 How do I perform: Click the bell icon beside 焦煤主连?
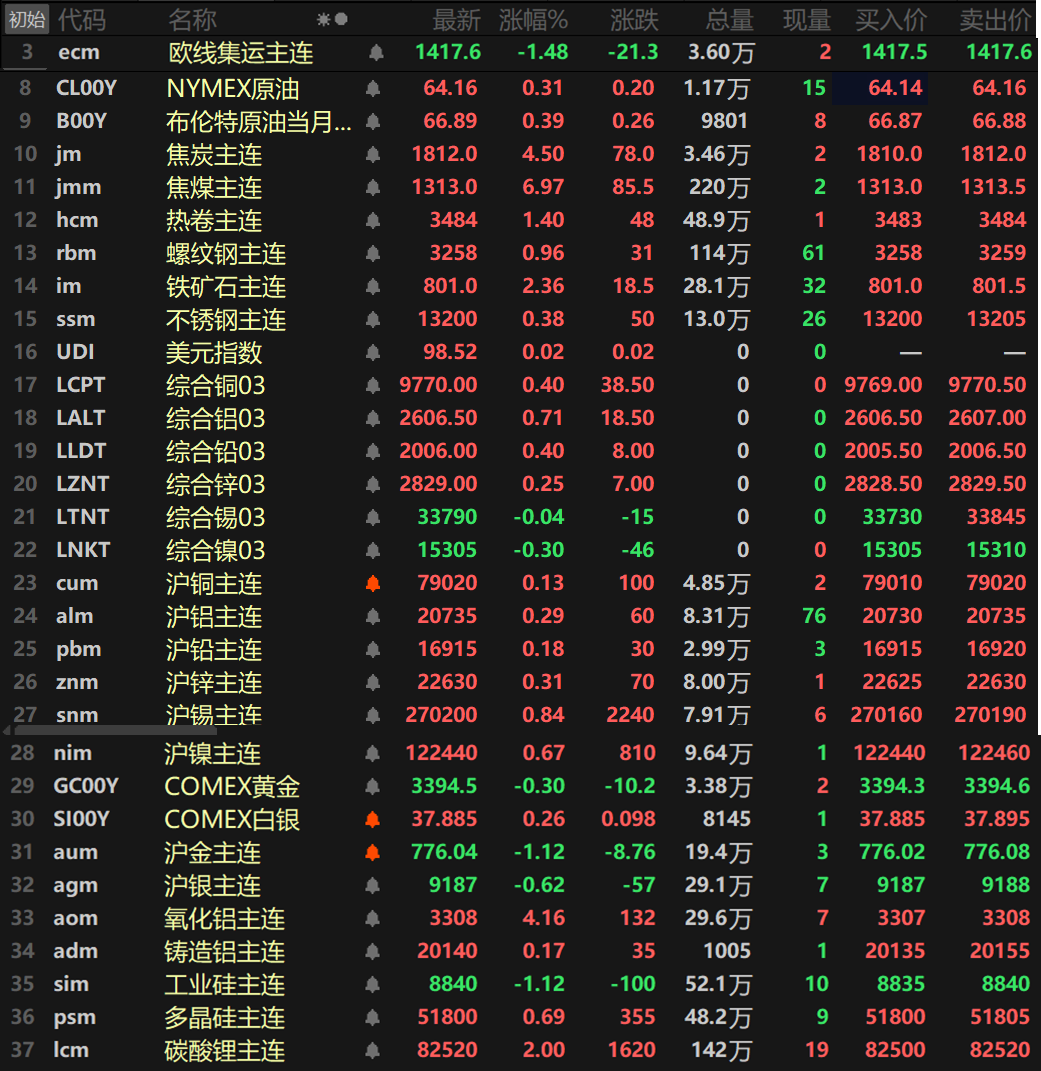tap(373, 188)
